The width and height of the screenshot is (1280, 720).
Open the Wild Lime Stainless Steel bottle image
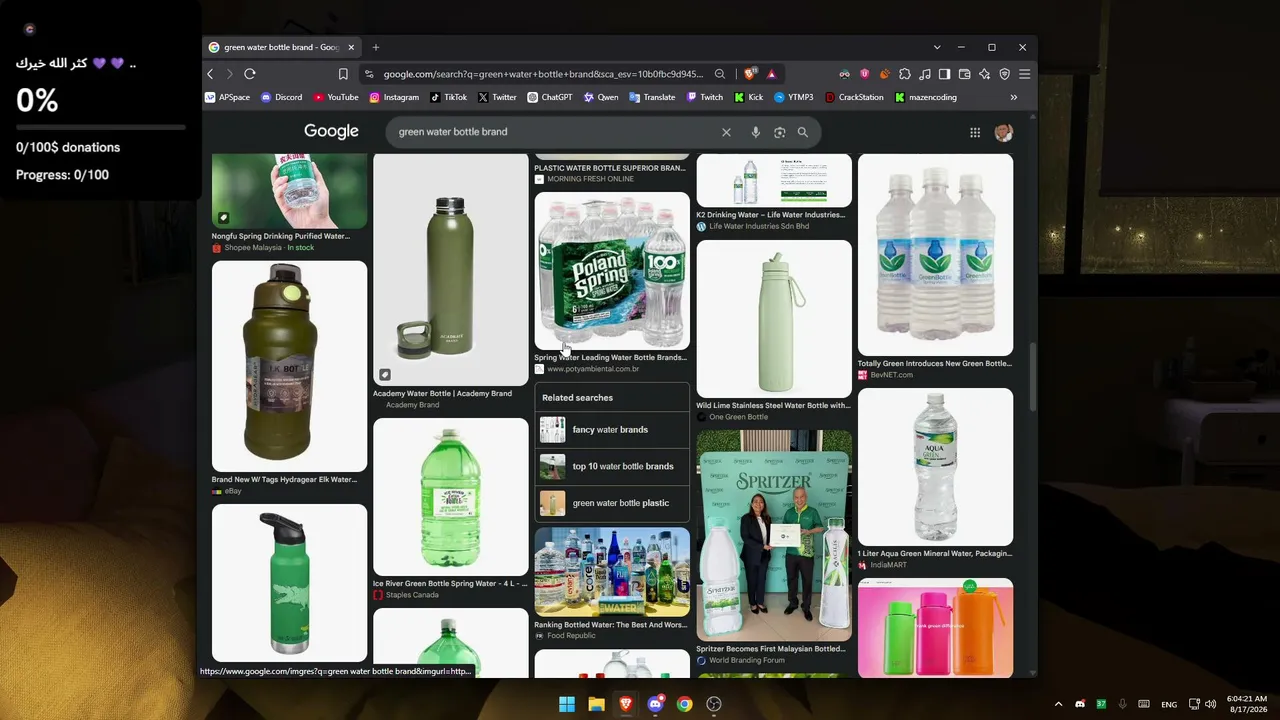point(774,319)
